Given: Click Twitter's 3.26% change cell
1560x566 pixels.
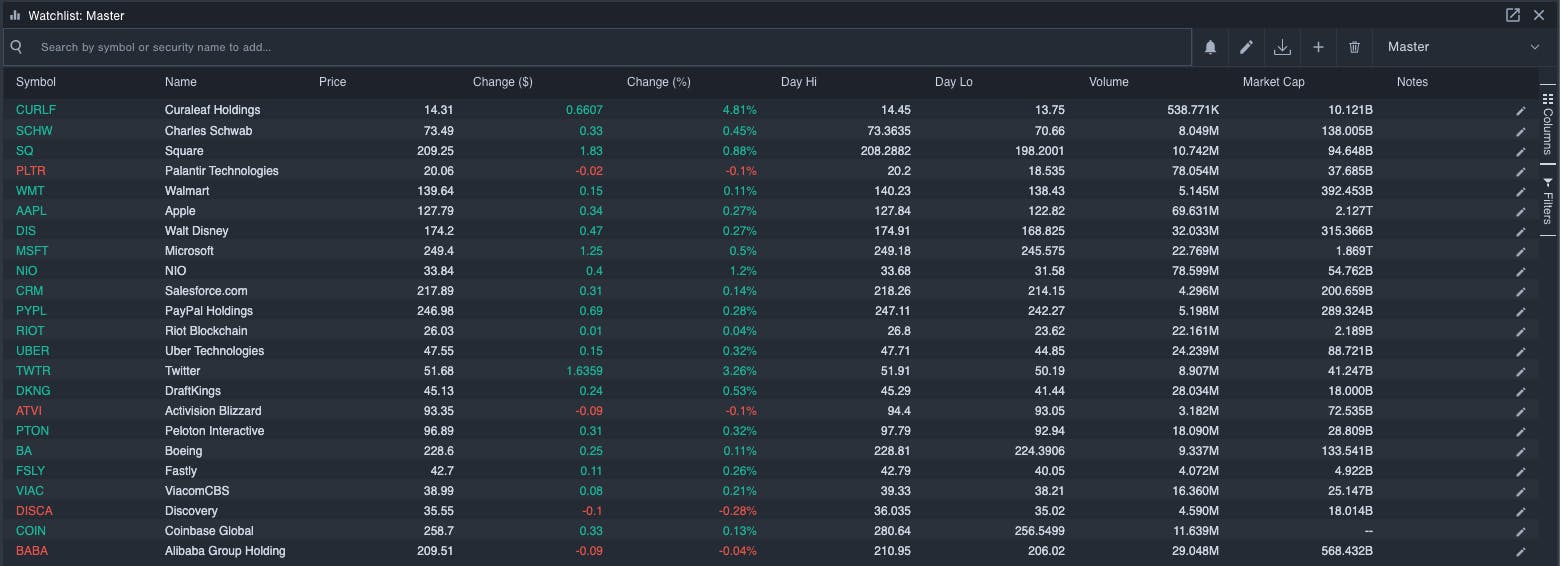Looking at the screenshot, I should tap(739, 371).
